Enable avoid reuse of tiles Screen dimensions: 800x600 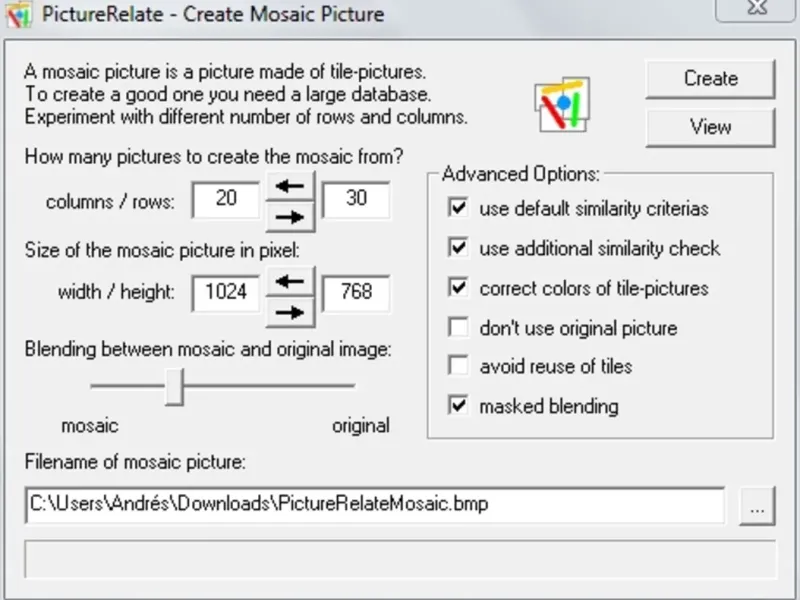tap(459, 366)
